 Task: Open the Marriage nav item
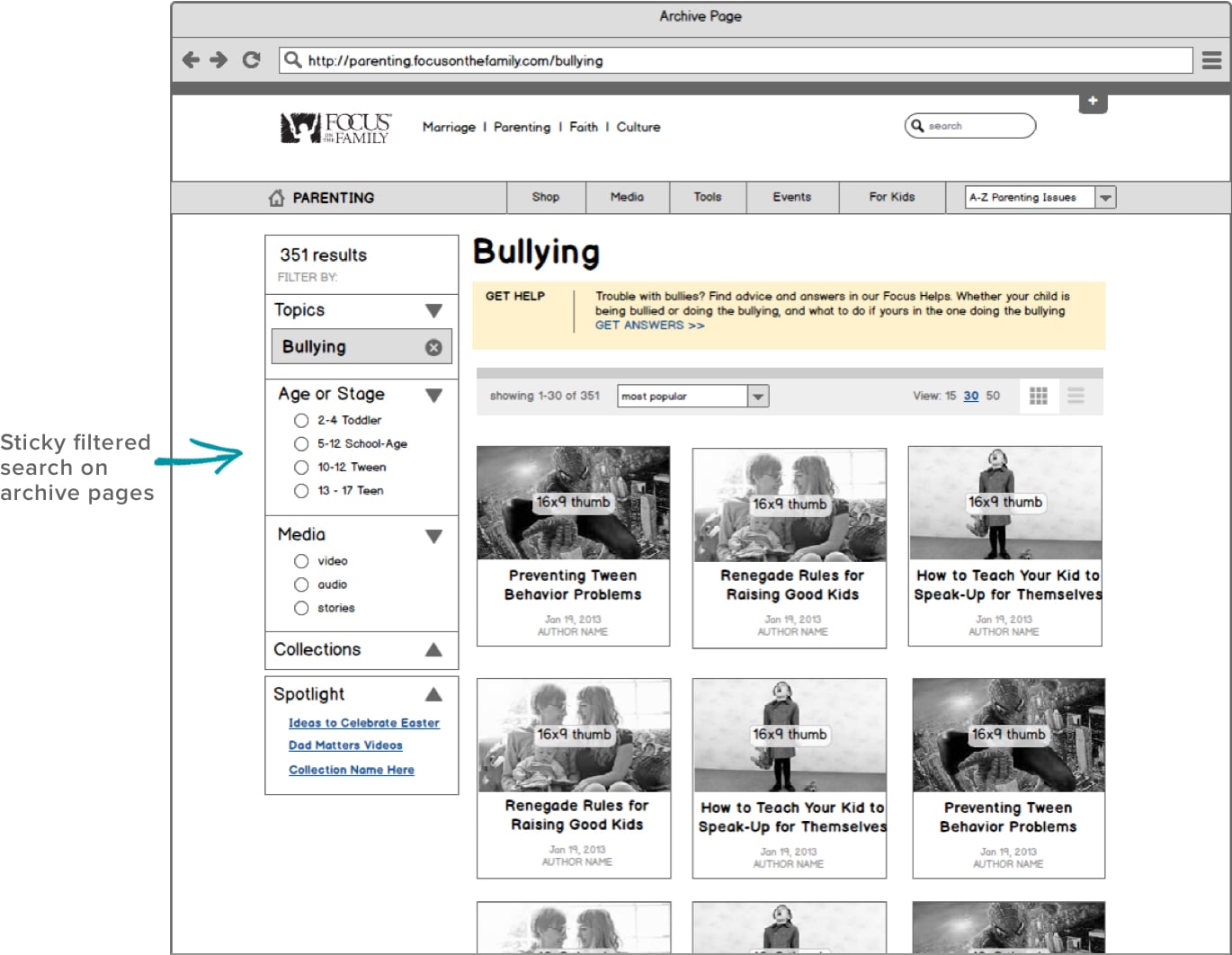point(449,128)
